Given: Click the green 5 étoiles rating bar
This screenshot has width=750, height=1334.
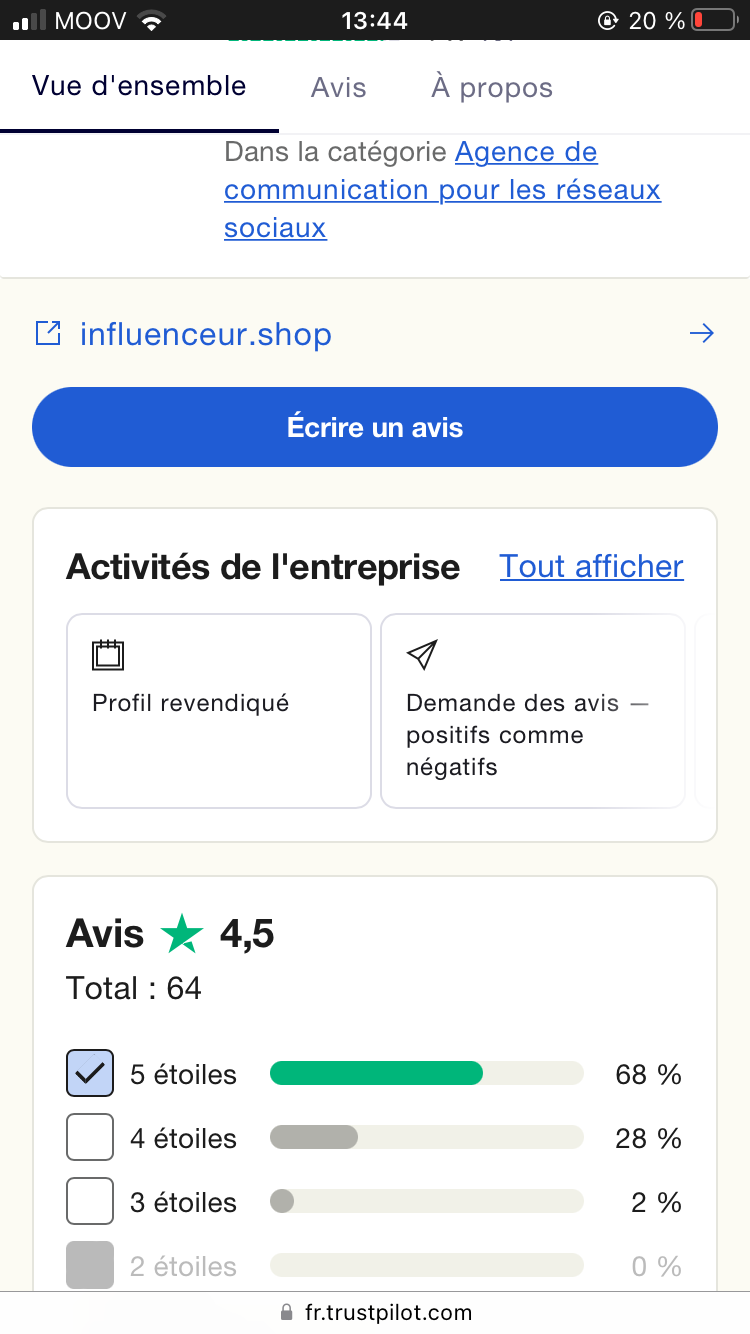Looking at the screenshot, I should [376, 1073].
